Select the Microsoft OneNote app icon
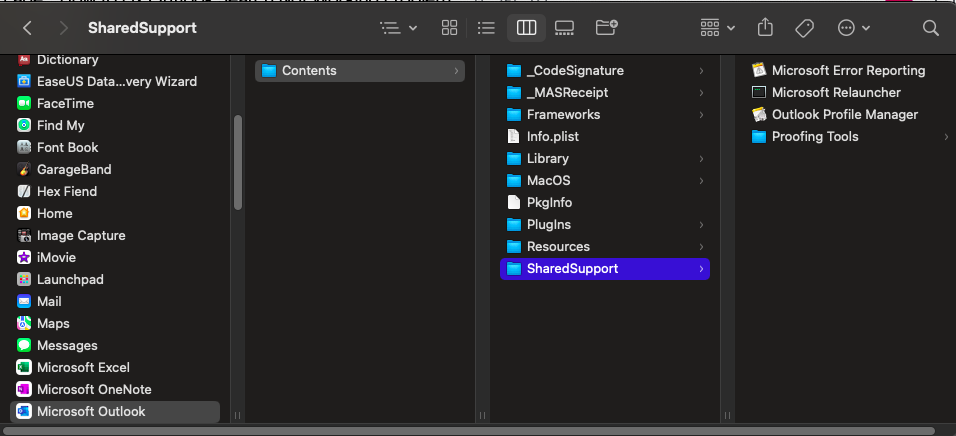Screen dimensions: 956x436 [x=24, y=389]
